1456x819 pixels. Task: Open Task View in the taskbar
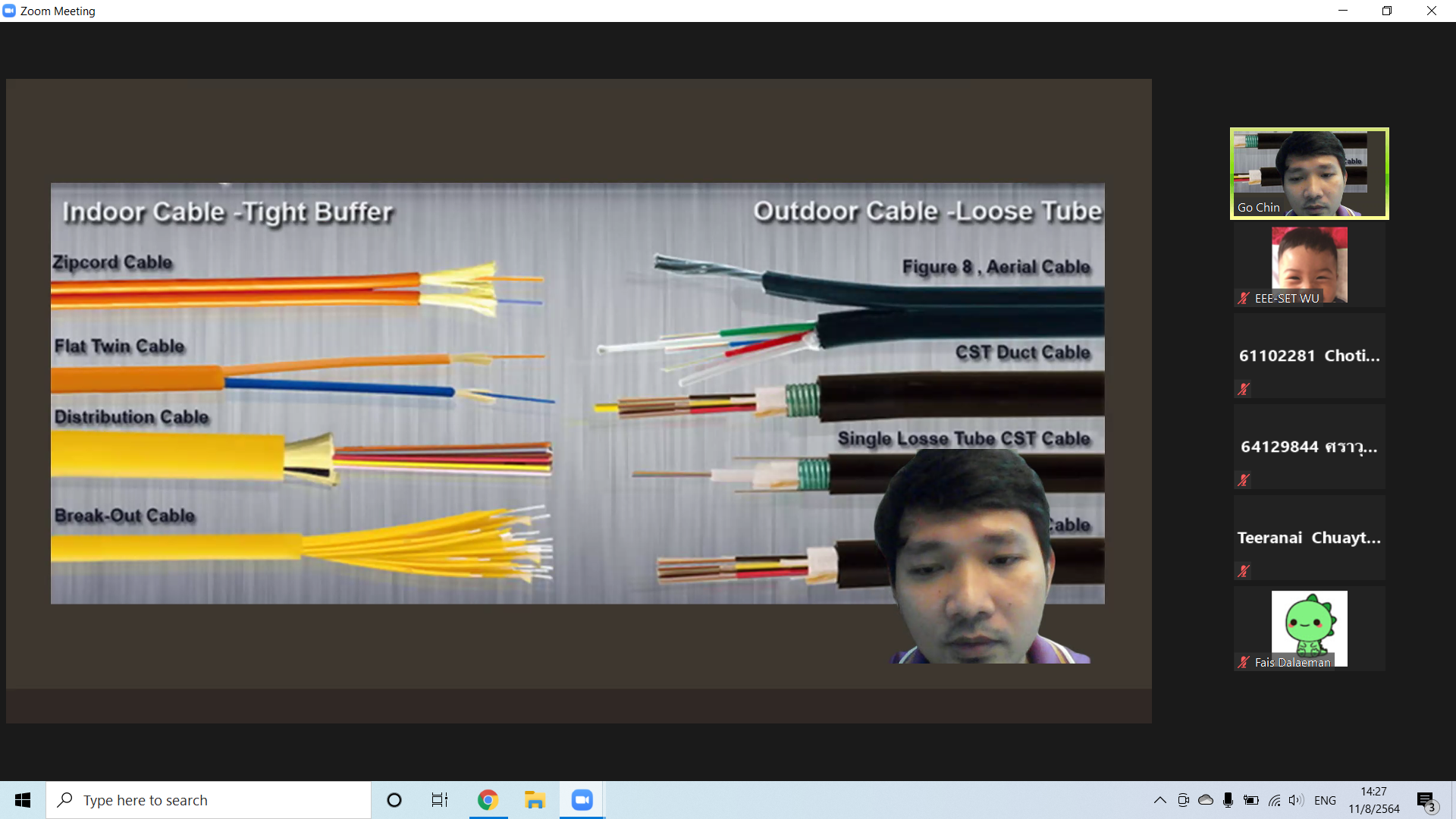[440, 800]
